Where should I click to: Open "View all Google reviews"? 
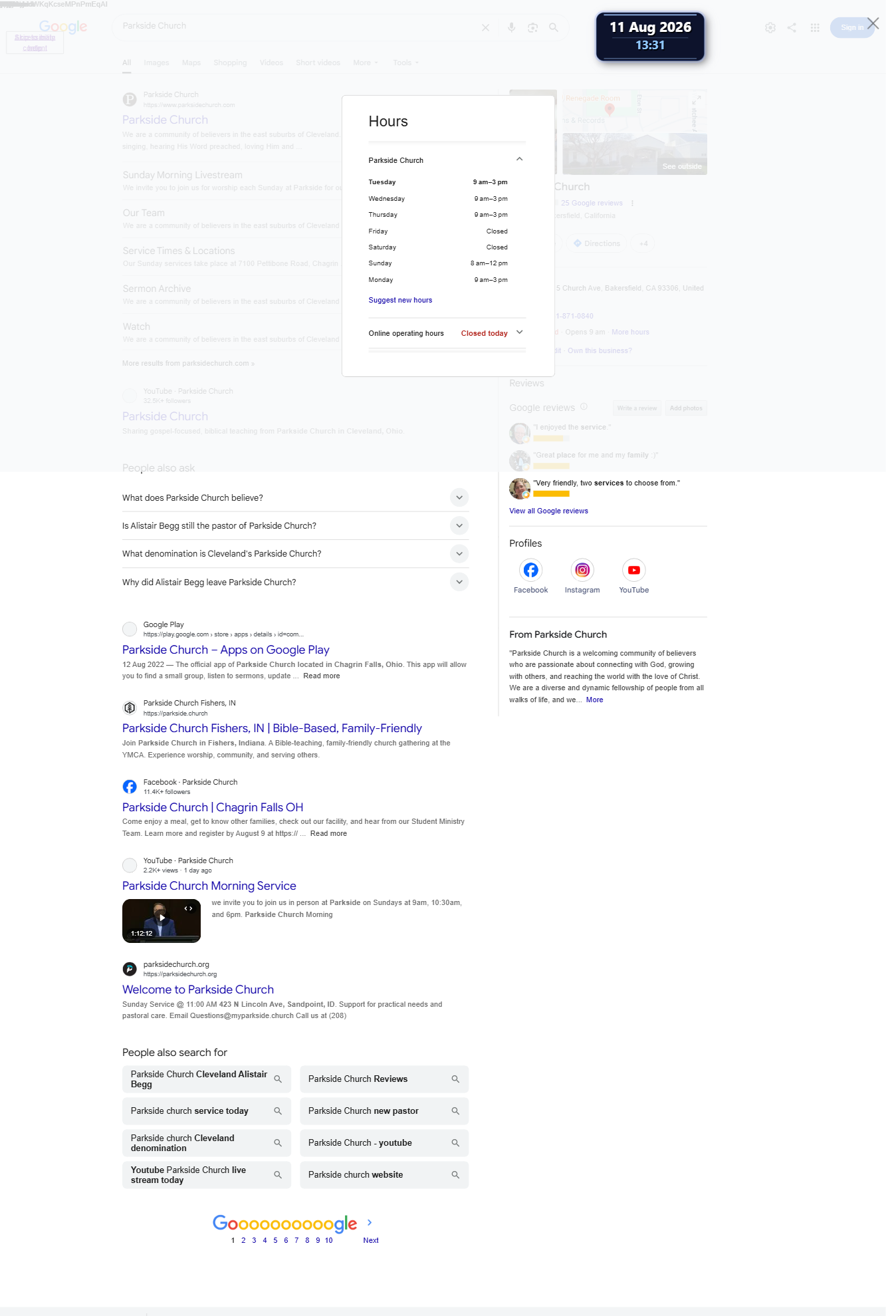[548, 511]
